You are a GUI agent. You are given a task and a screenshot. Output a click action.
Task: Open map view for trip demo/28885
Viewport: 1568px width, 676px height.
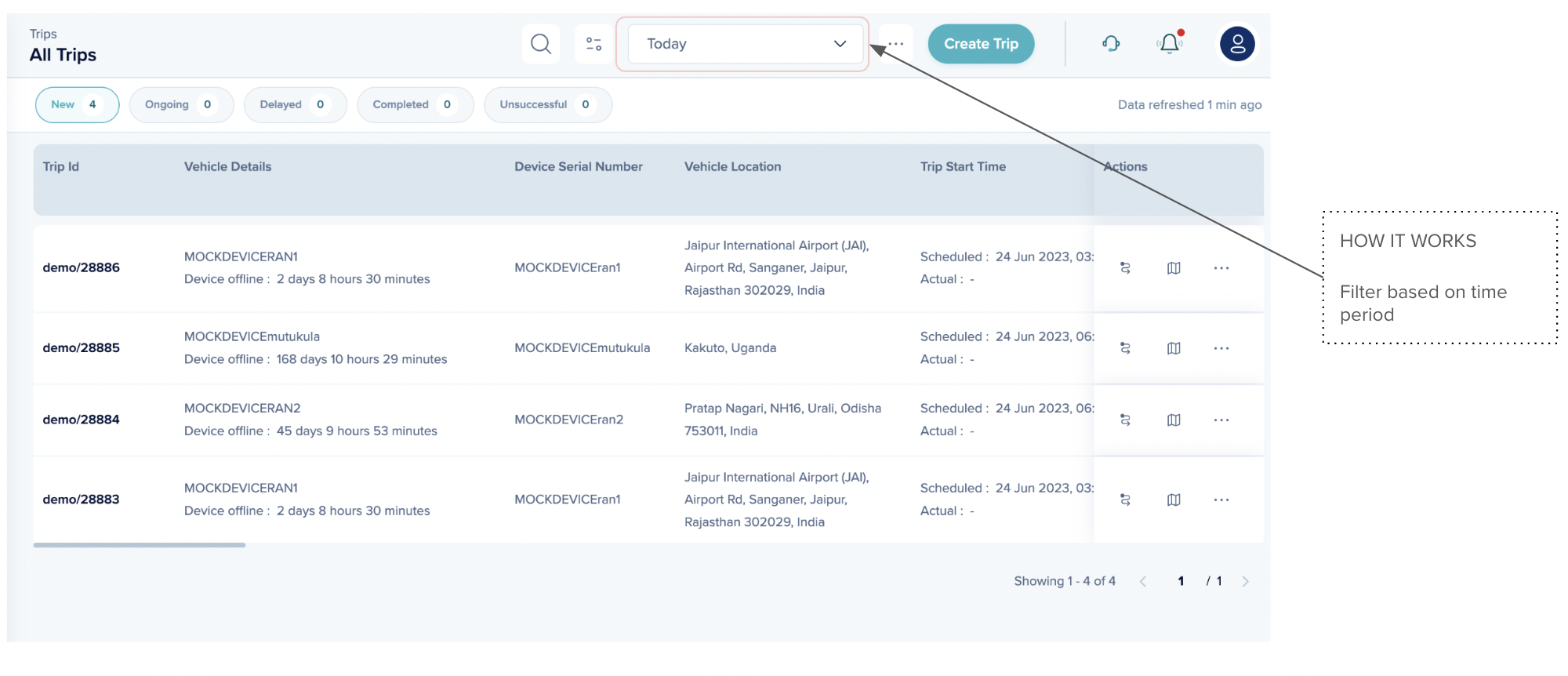(x=1174, y=348)
